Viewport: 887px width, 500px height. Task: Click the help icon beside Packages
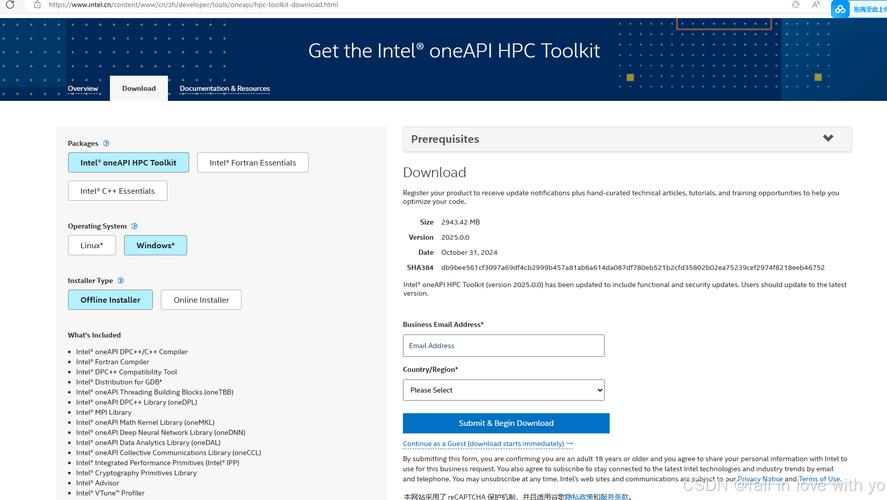coord(106,144)
